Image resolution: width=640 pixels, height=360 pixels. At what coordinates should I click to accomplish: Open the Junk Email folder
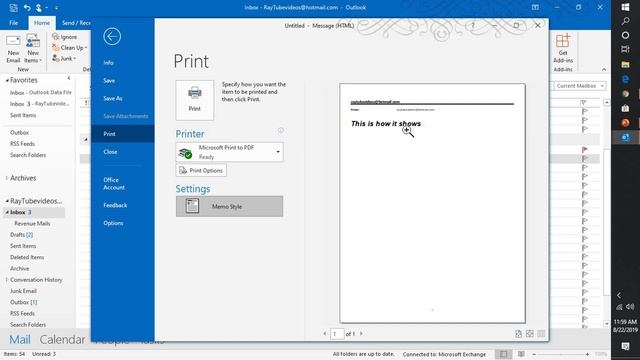(x=23, y=291)
